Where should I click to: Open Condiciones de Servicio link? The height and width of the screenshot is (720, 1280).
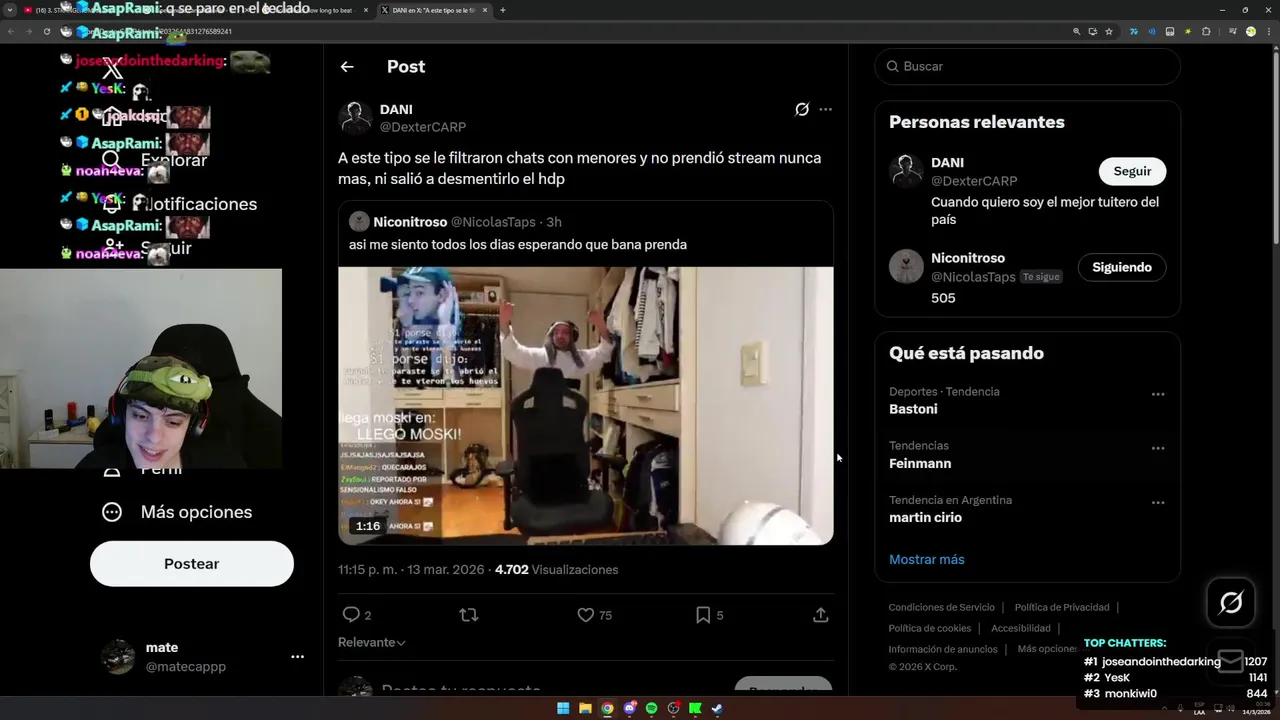click(942, 607)
